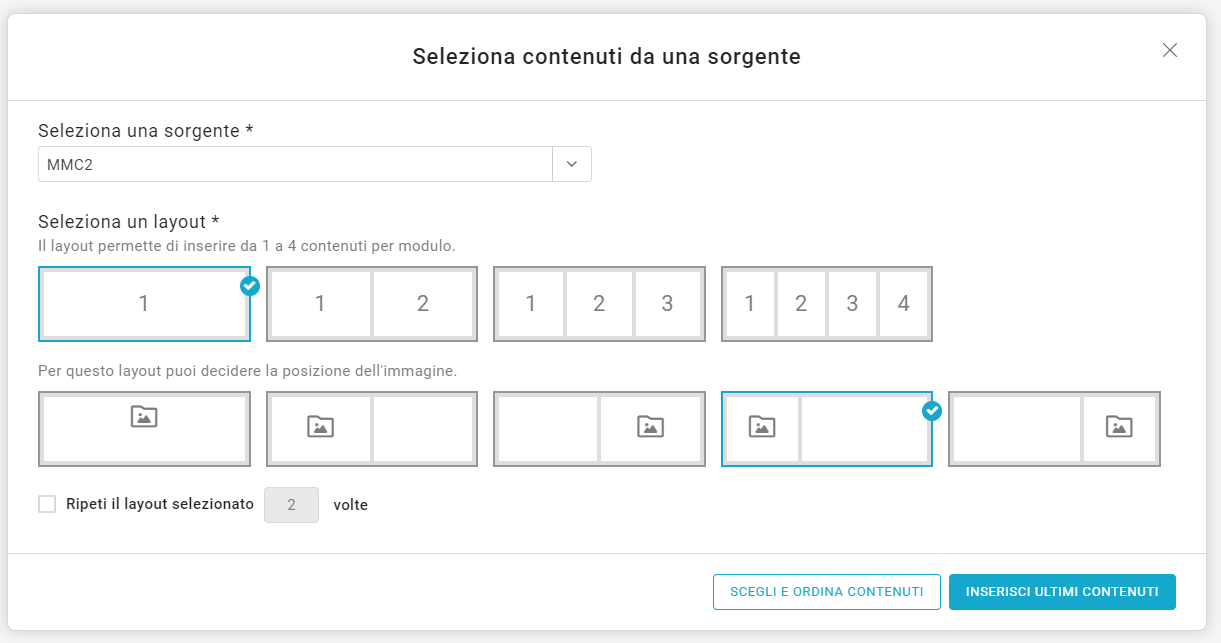Click 'Inserisci ultimi contenuti' button
Viewport: 1221px width, 643px height.
[x=1062, y=592]
